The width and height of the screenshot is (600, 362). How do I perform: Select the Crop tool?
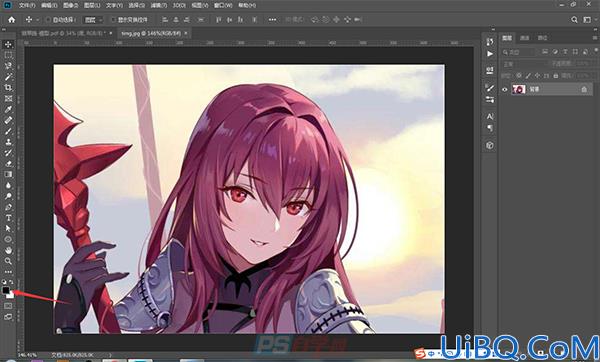tap(8, 88)
